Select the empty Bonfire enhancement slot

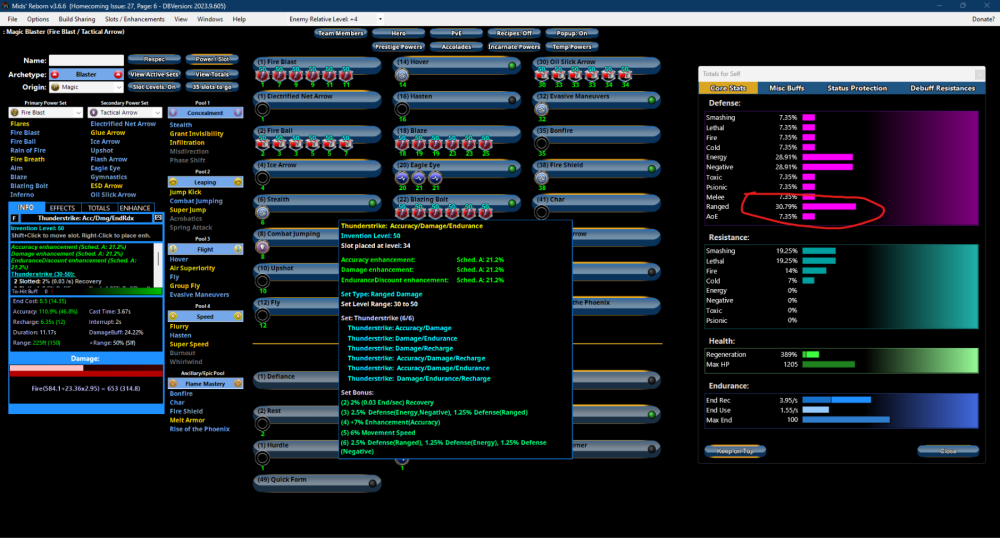pyautogui.click(x=542, y=143)
